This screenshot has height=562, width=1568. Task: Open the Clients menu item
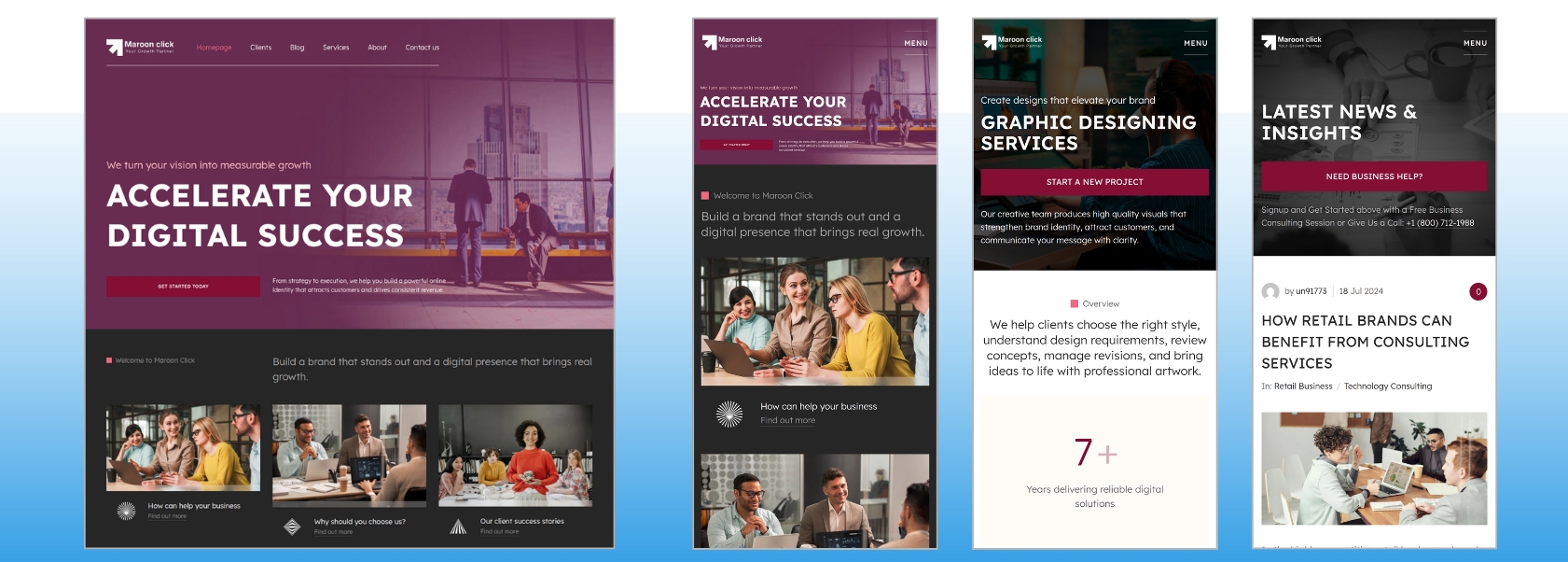(x=261, y=48)
